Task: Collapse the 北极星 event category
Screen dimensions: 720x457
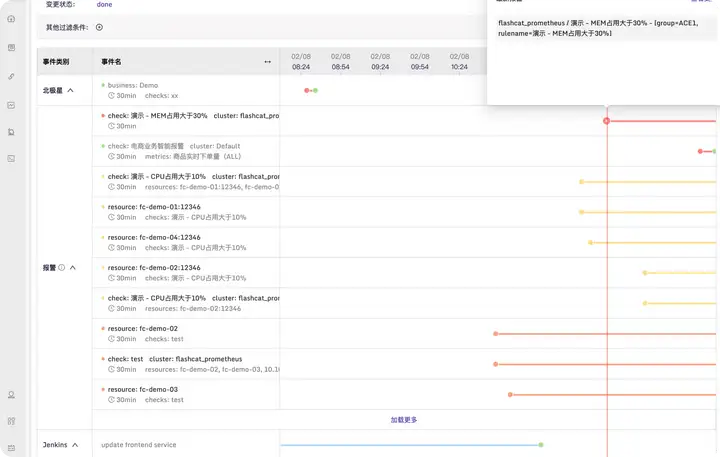Action: pyautogui.click(x=70, y=90)
